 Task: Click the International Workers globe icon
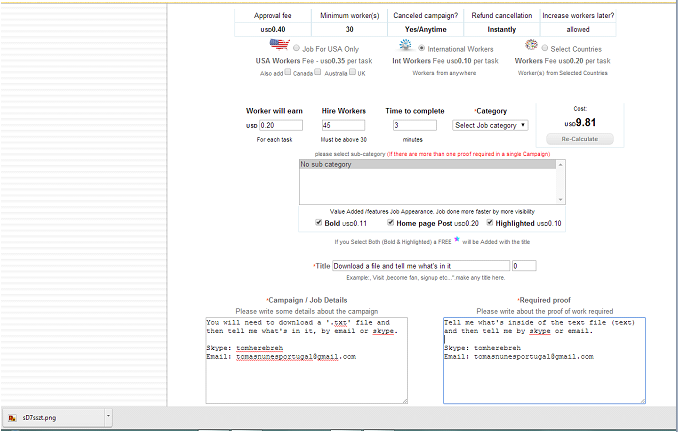[406, 45]
